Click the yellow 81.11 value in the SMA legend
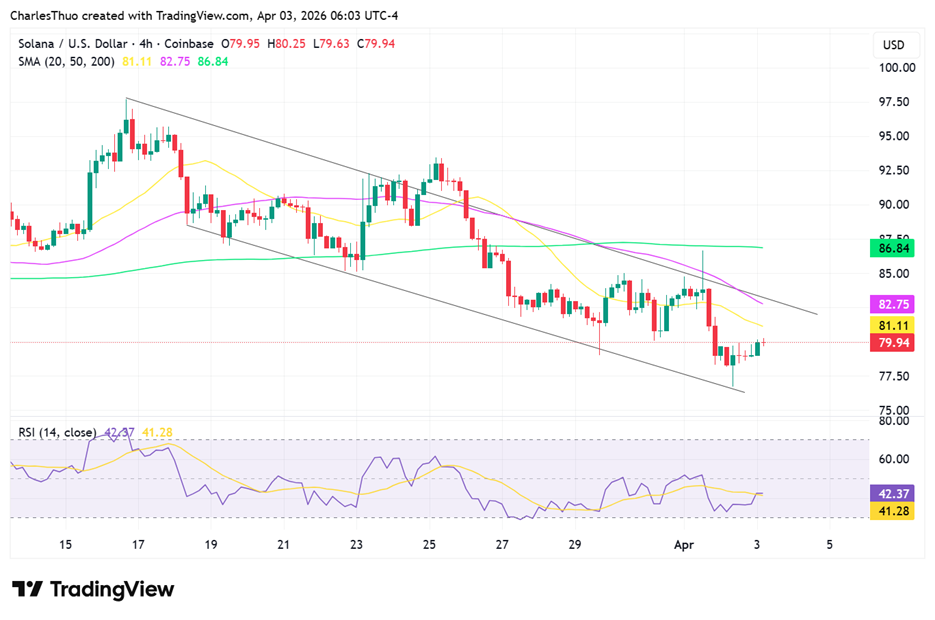Viewport: 935px width, 620px height. point(136,61)
